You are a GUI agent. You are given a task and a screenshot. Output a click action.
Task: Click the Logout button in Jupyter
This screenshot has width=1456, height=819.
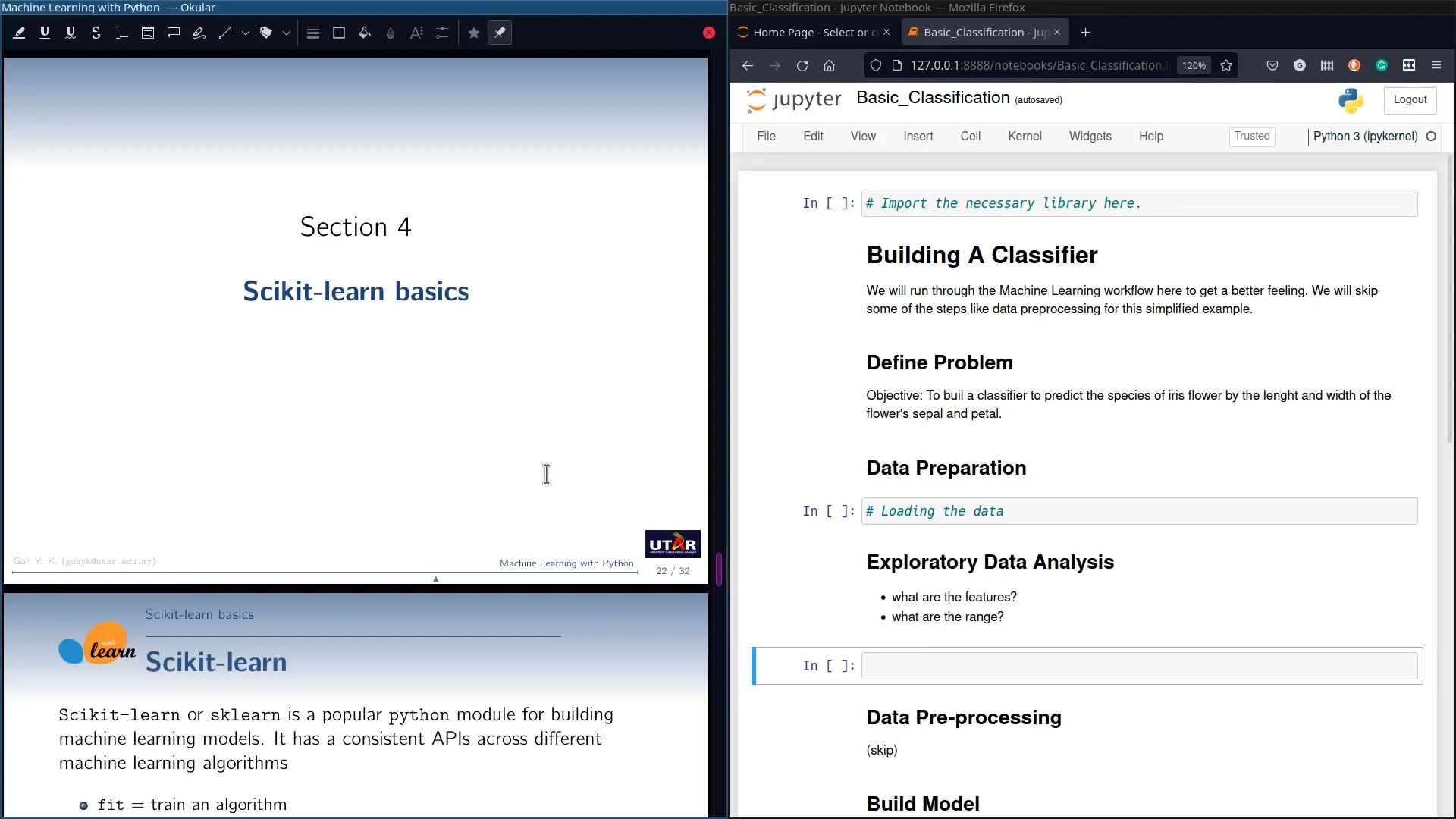[1410, 100]
